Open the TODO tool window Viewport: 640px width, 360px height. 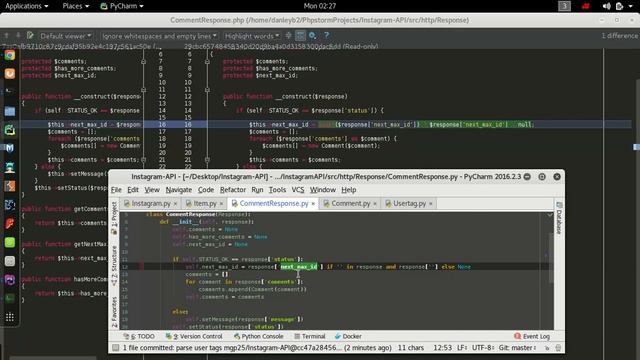click(139, 336)
